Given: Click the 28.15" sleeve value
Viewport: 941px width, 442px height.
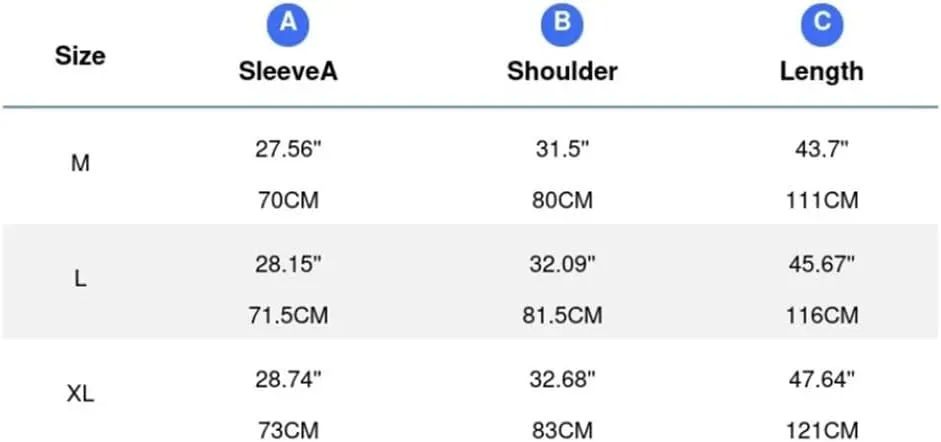Looking at the screenshot, I should click(x=289, y=264).
